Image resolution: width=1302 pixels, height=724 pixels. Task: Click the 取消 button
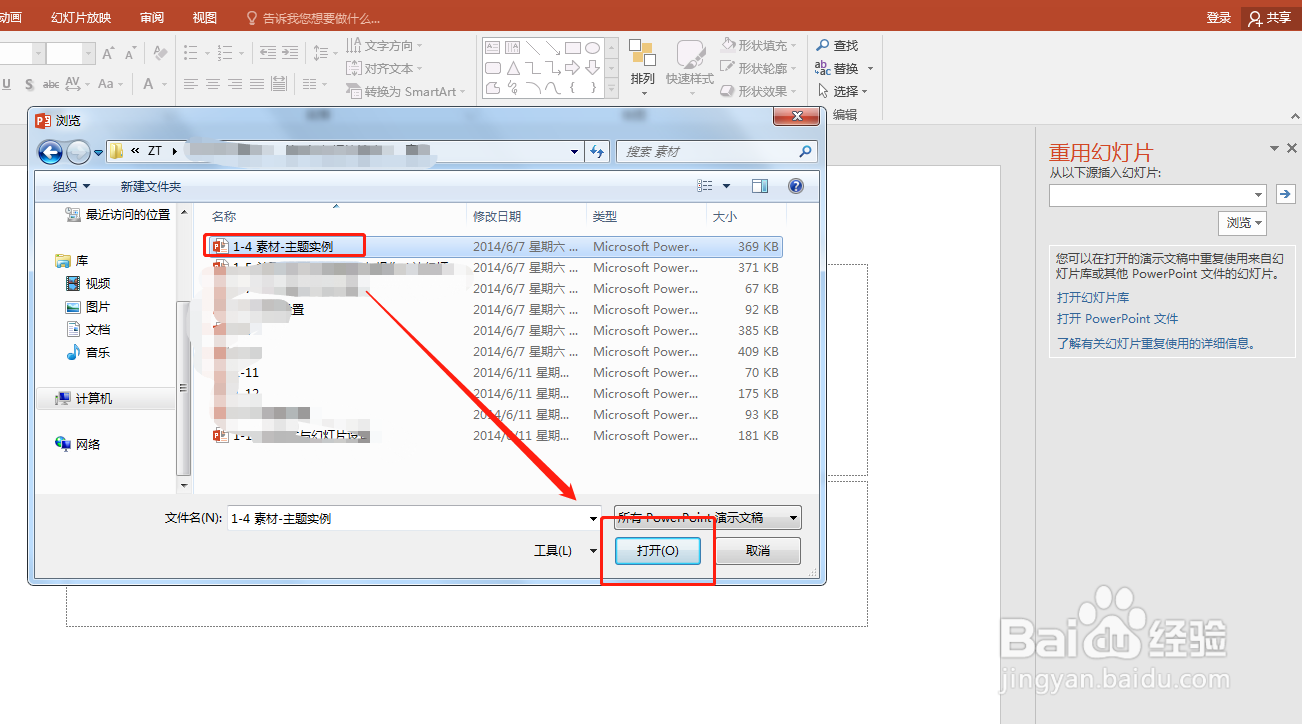(x=758, y=551)
